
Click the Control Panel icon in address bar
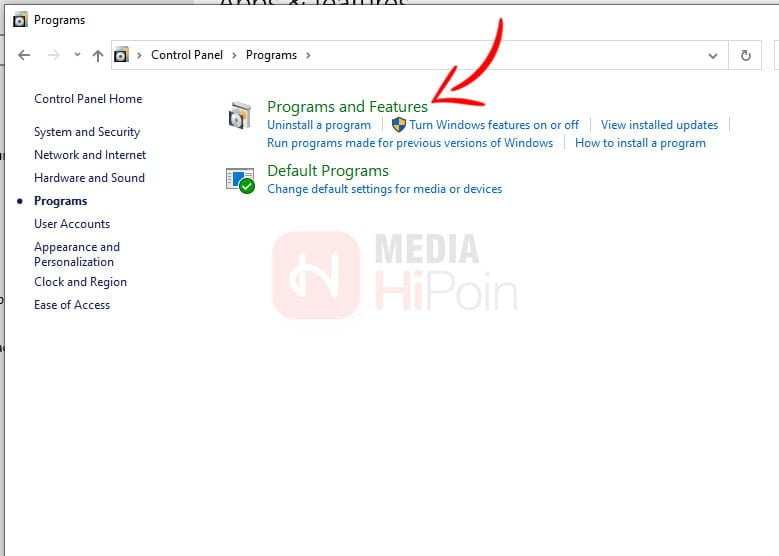click(121, 55)
